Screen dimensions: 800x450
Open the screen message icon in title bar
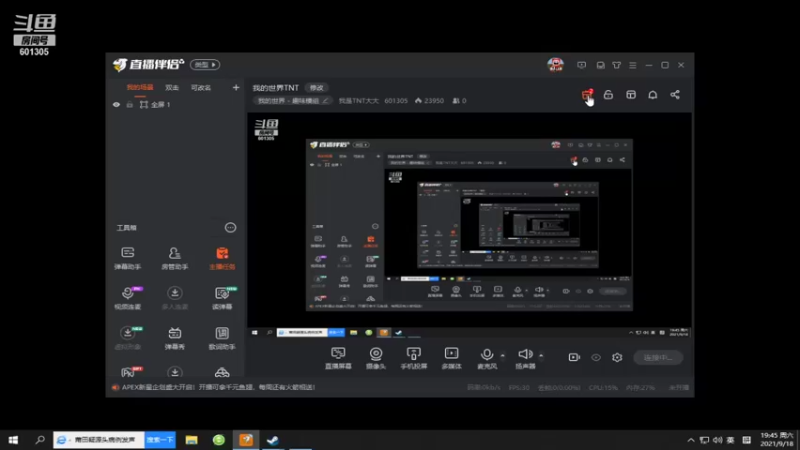pos(582,65)
